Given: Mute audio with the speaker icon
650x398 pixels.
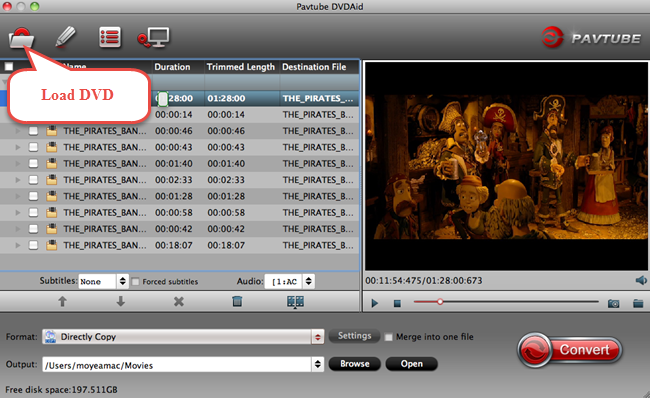Looking at the screenshot, I should click(x=641, y=280).
